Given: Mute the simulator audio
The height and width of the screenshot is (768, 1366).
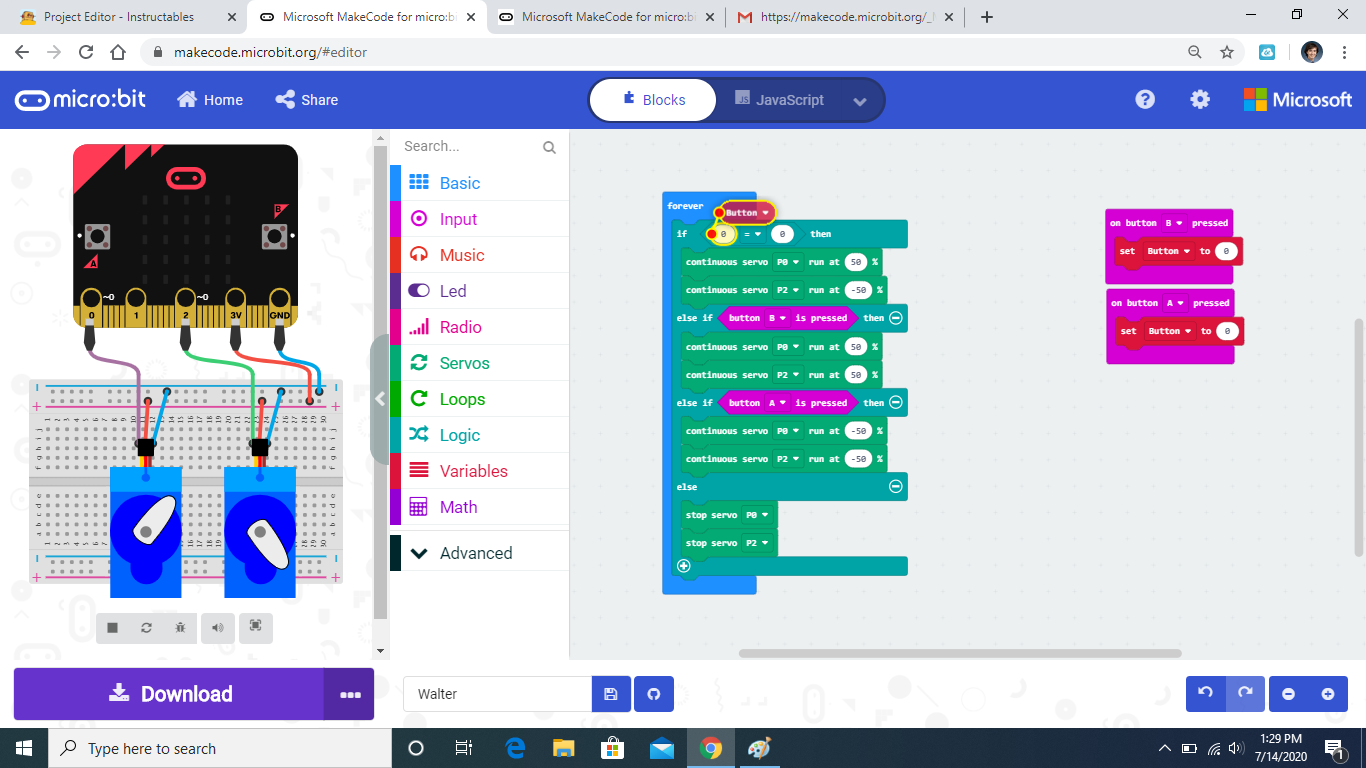Looking at the screenshot, I should point(217,627).
